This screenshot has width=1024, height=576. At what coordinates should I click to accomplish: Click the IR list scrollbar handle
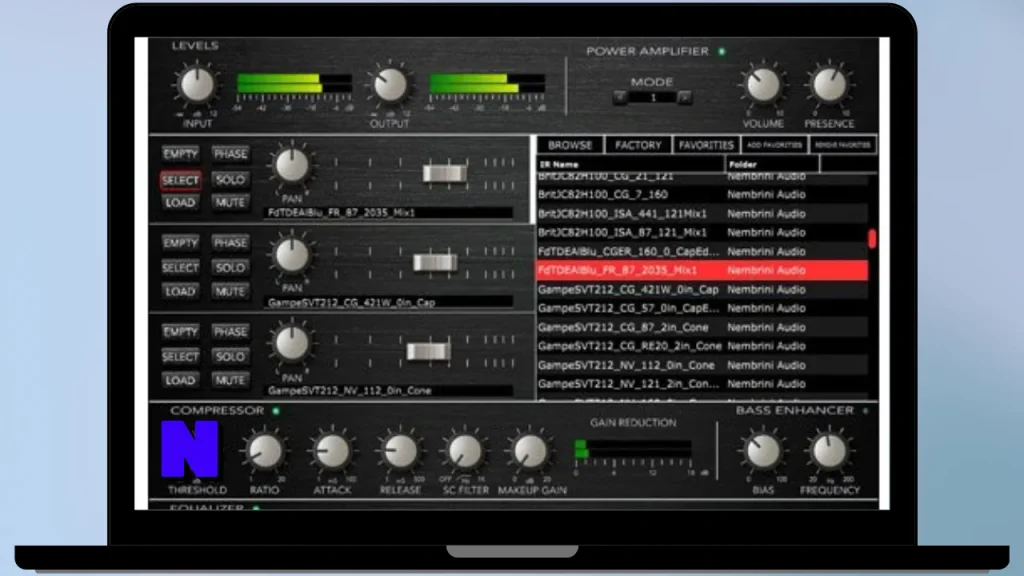coord(872,238)
